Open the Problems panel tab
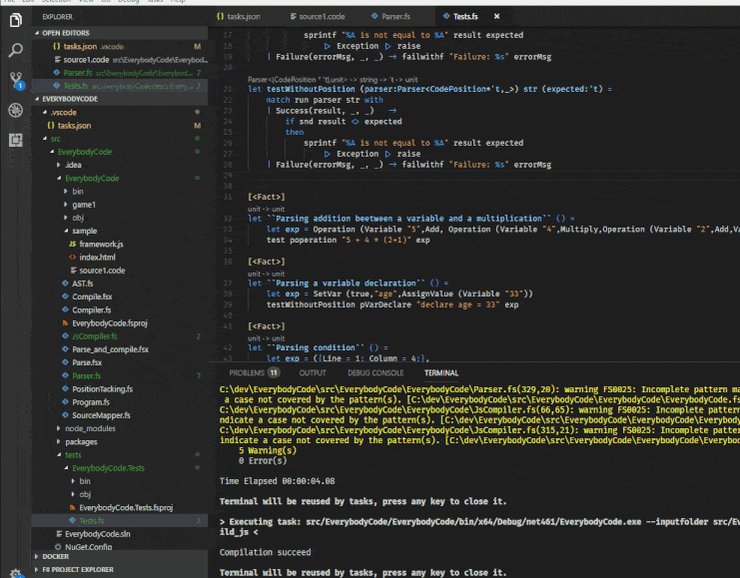This screenshot has width=740, height=578. point(247,373)
